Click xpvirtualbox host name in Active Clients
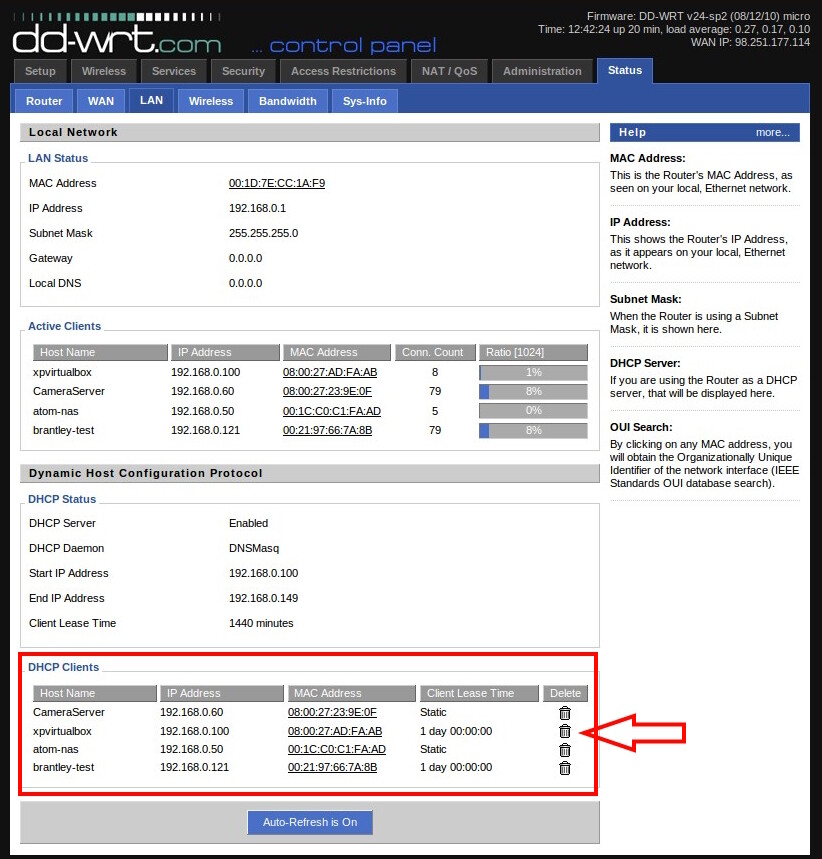This screenshot has height=859, width=822. point(62,373)
